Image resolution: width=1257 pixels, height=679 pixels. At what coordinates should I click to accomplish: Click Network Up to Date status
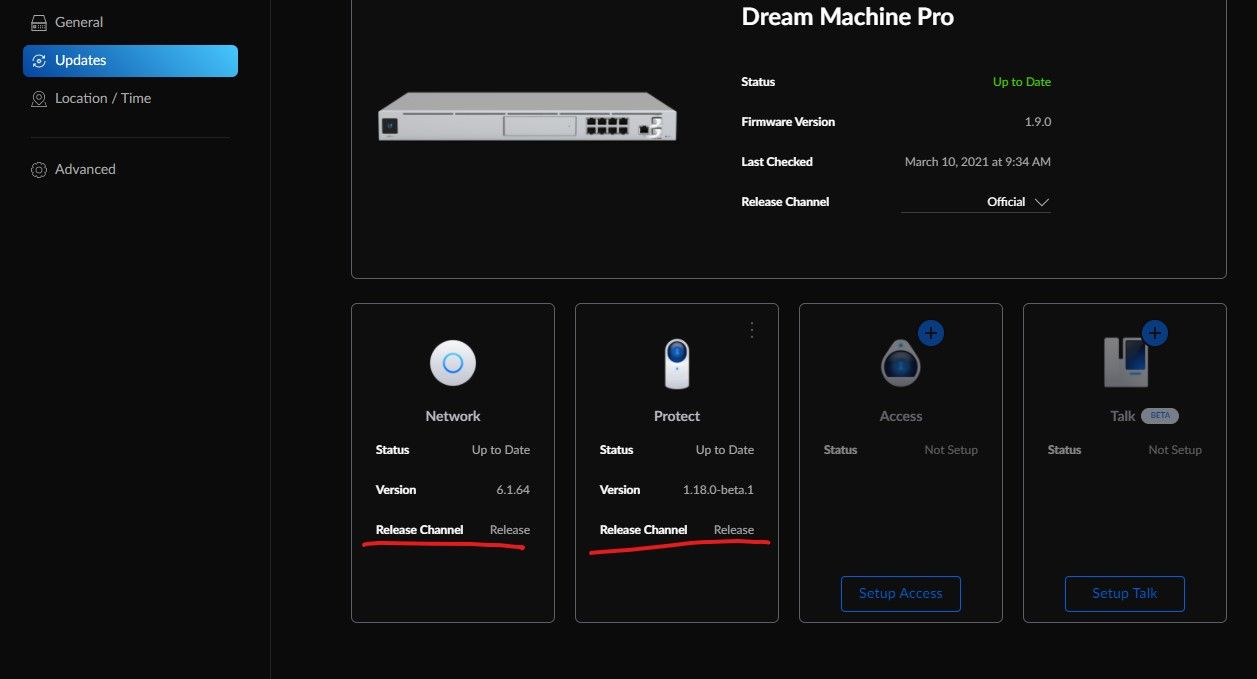click(x=501, y=450)
